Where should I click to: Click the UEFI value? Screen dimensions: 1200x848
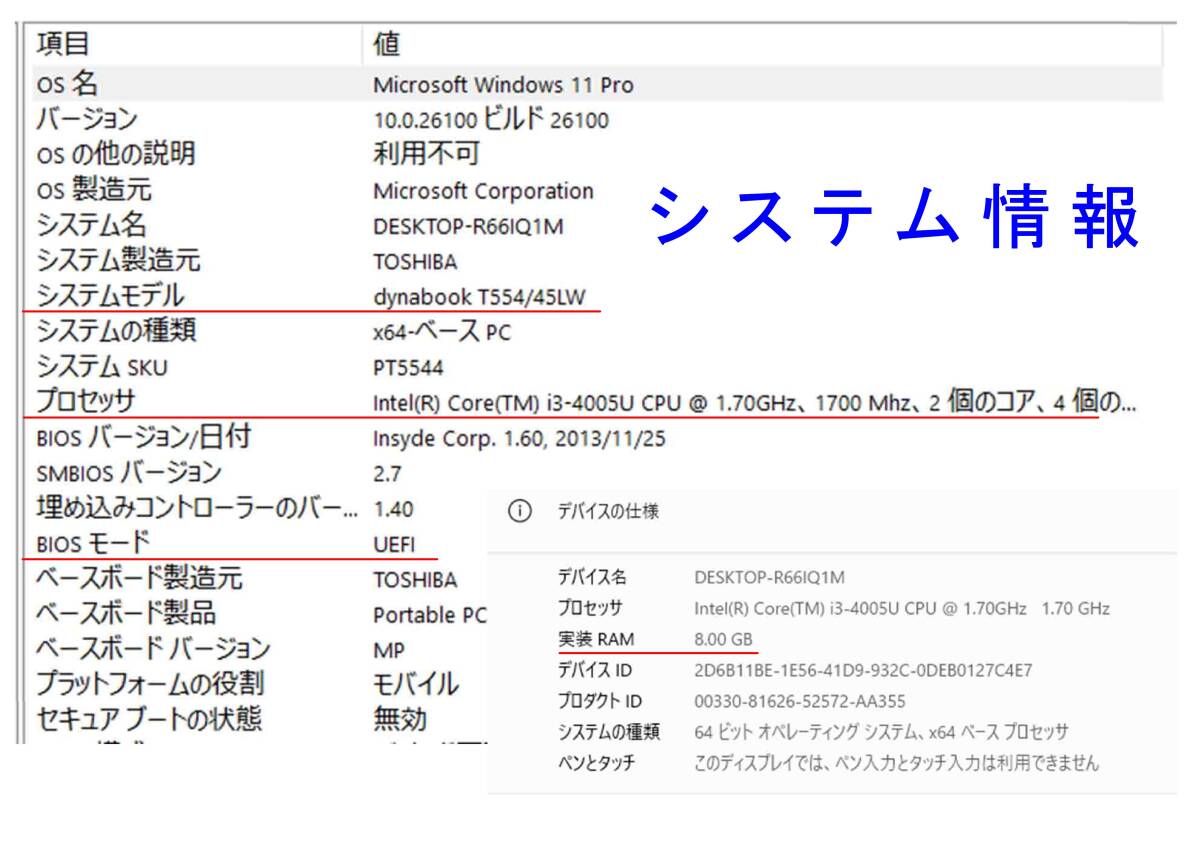(395, 545)
